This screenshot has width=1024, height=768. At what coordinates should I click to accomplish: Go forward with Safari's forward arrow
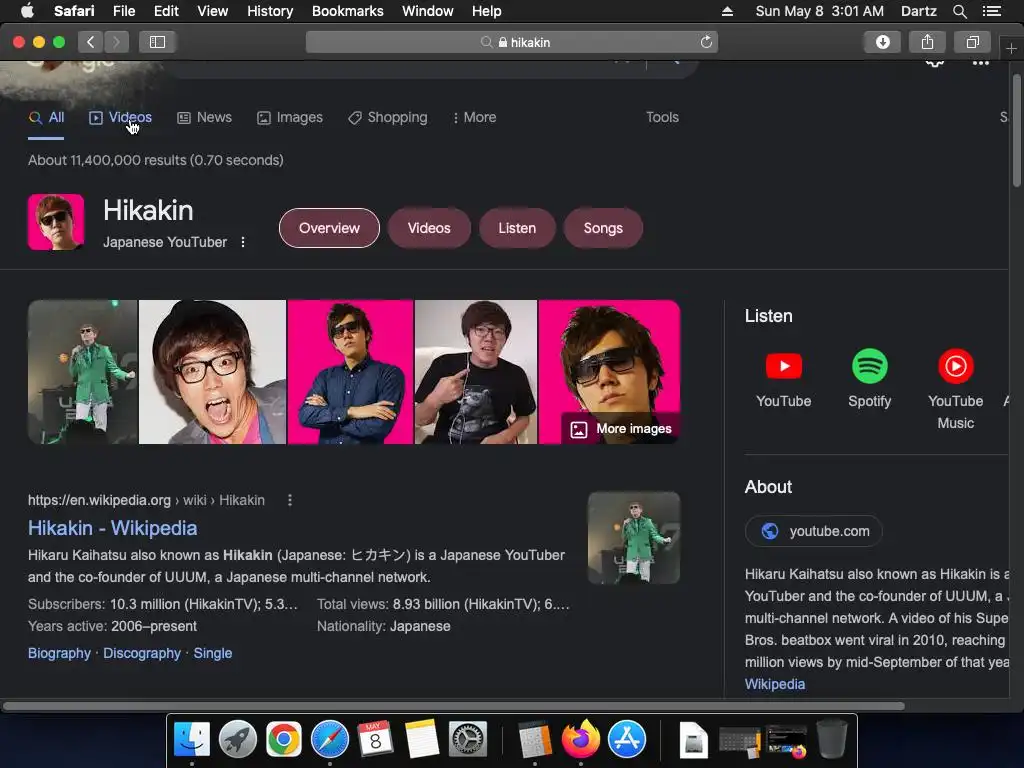click(116, 42)
